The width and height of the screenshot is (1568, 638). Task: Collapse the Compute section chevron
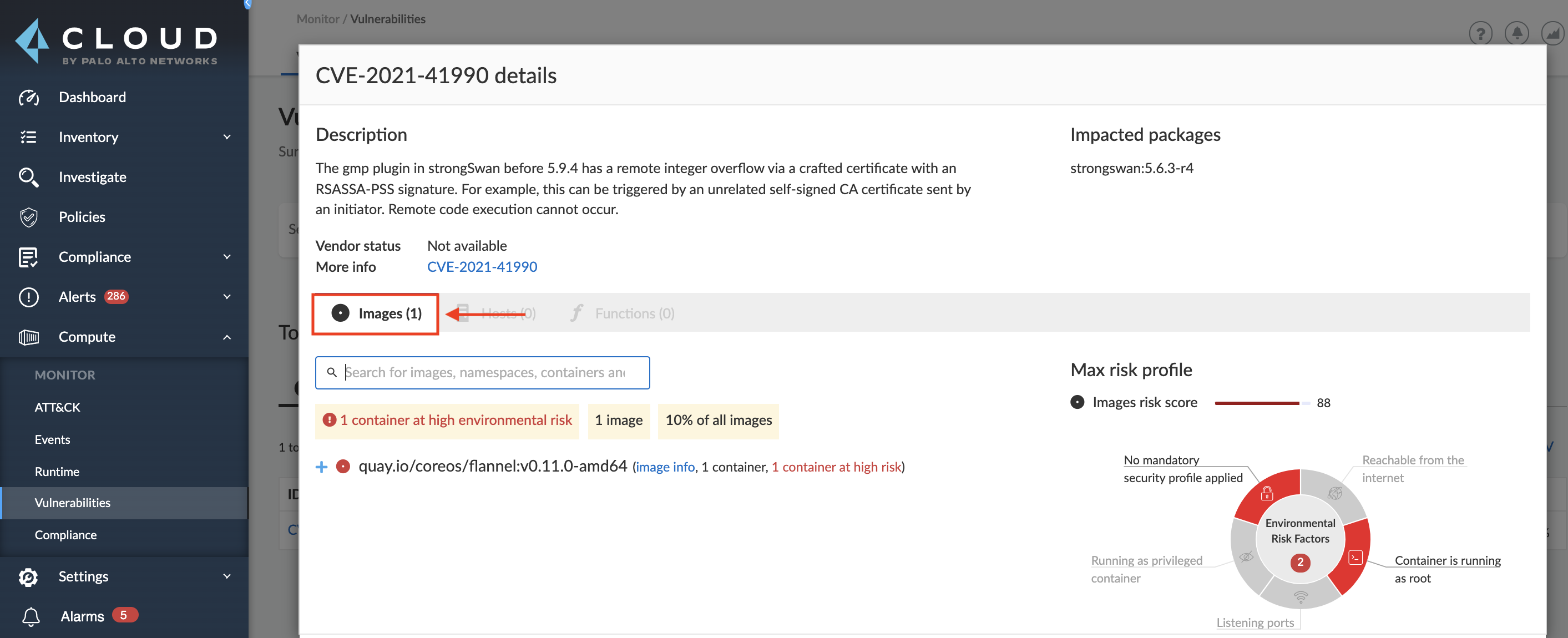[x=227, y=337]
